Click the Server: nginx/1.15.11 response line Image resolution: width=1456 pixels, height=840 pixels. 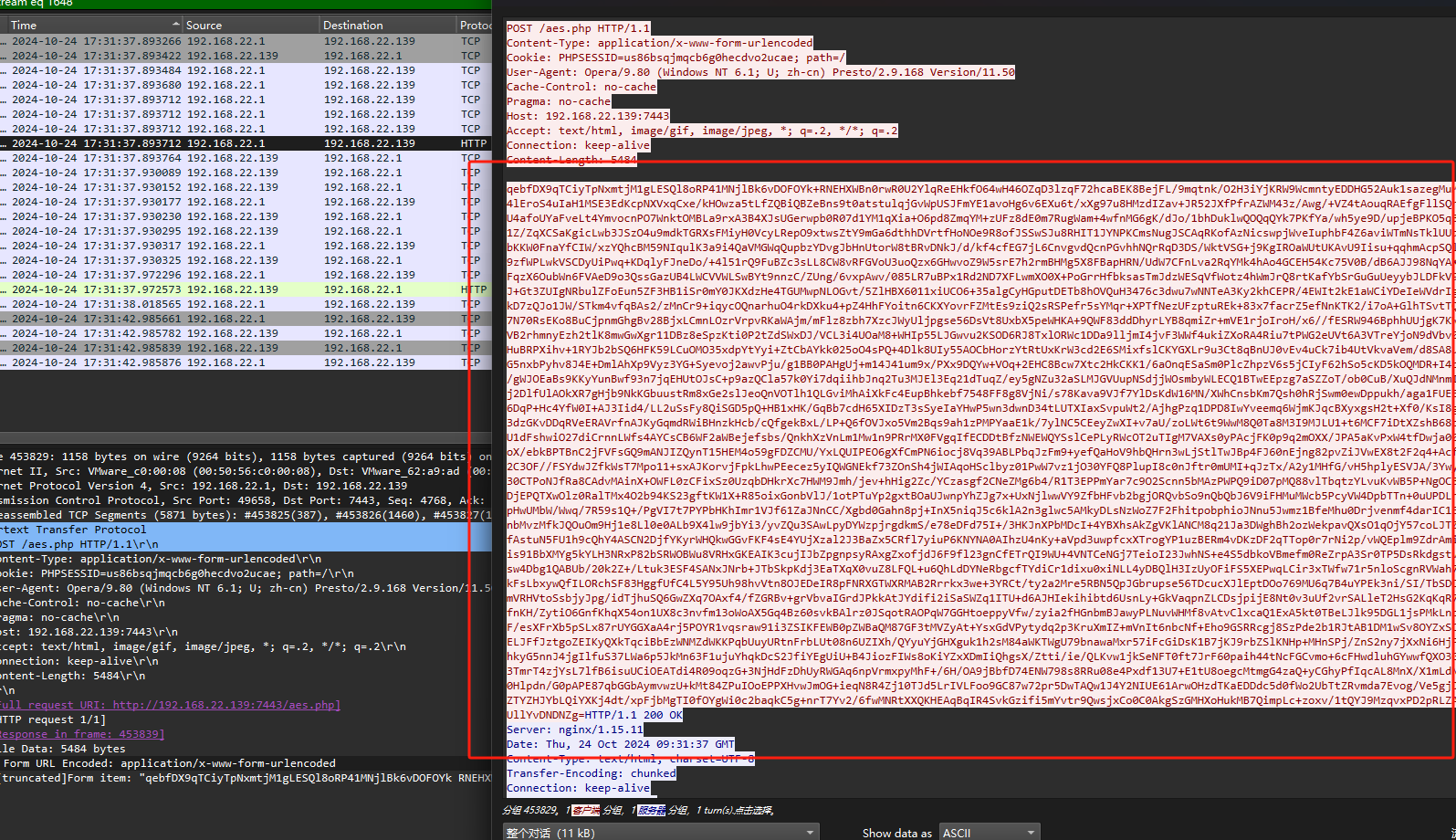coord(575,730)
